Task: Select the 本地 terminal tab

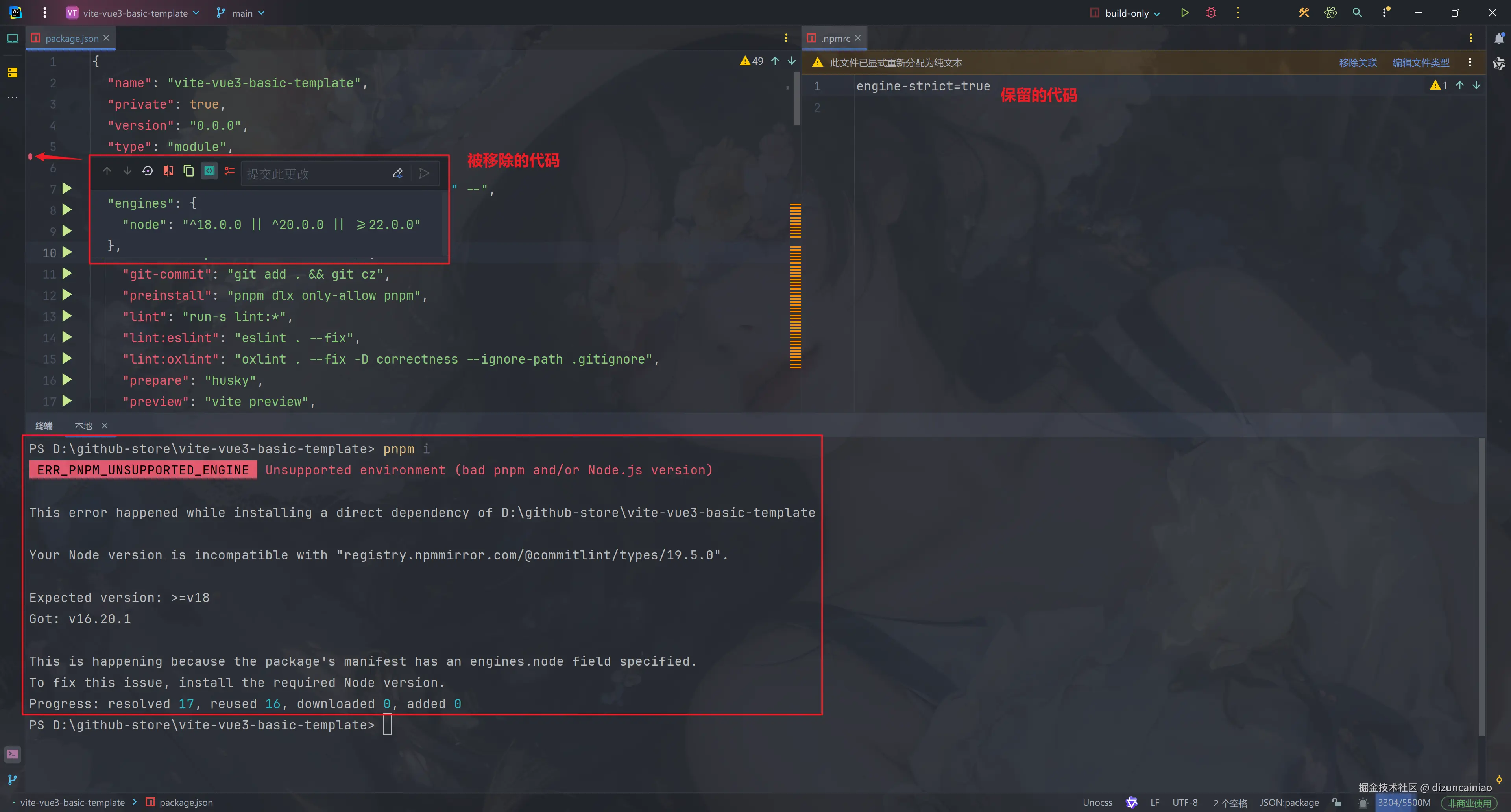Action: tap(83, 426)
